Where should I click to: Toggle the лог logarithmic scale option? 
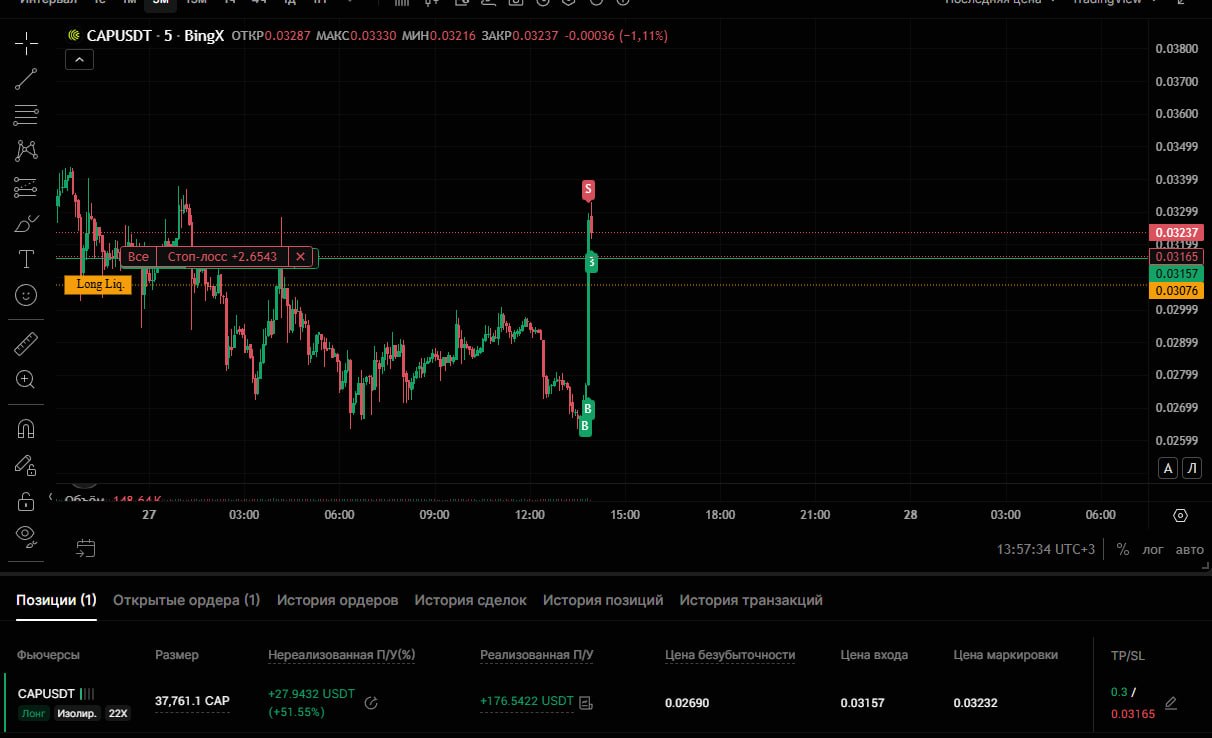coord(1154,549)
